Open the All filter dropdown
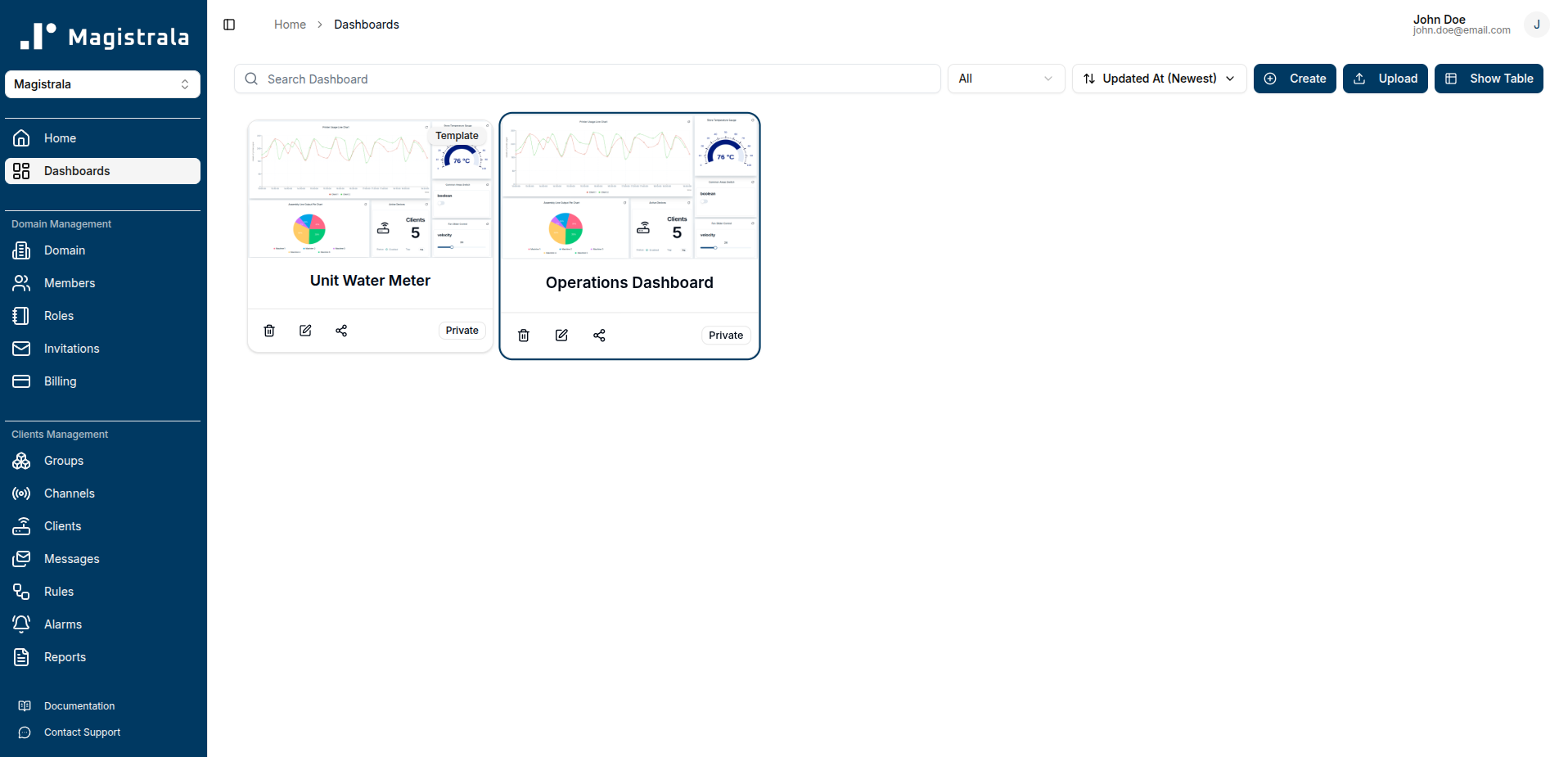This screenshot has width=1568, height=757. point(1006,79)
